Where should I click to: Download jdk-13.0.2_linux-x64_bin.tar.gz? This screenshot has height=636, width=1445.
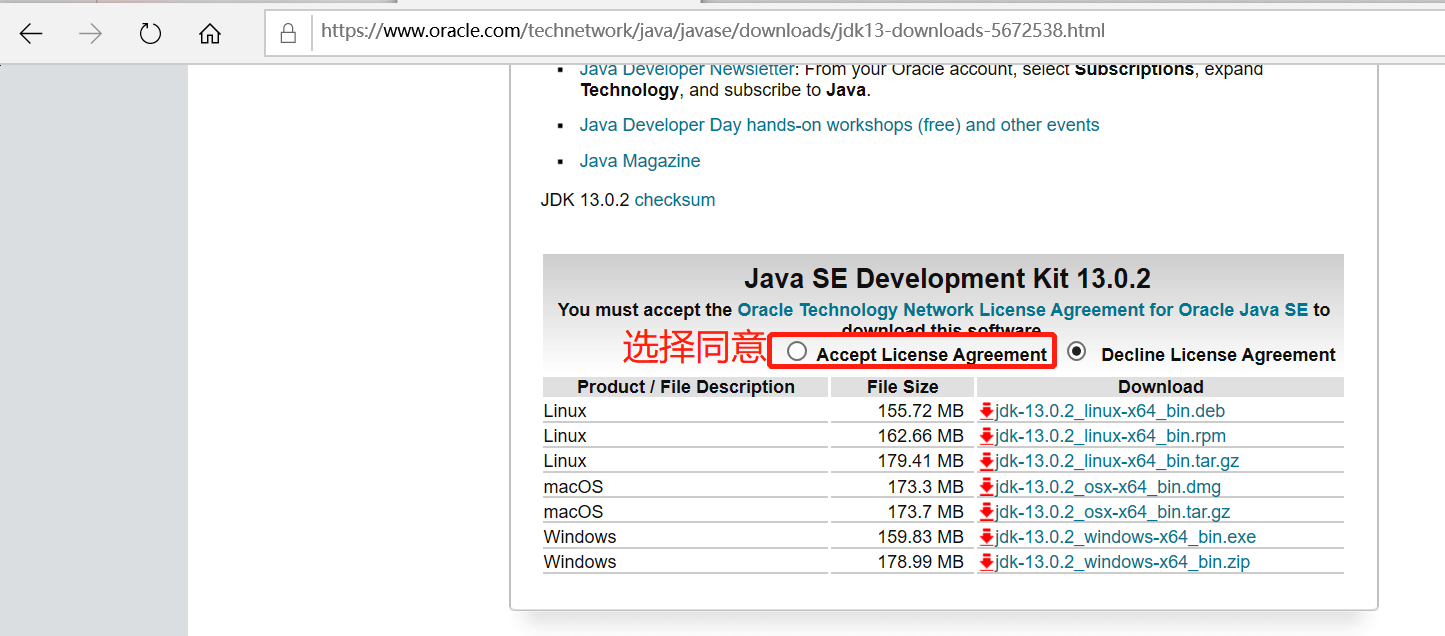pyautogui.click(x=1118, y=461)
